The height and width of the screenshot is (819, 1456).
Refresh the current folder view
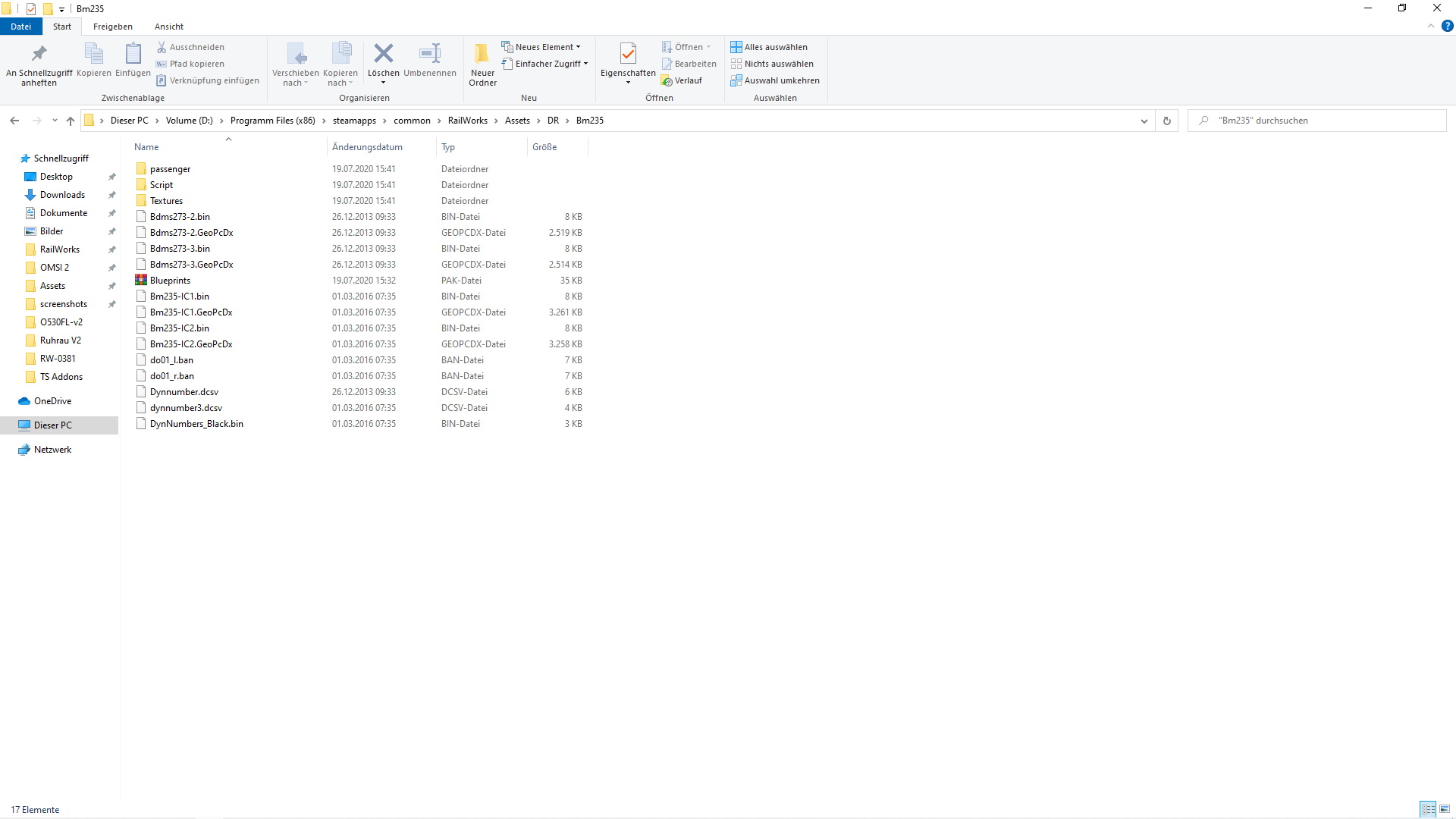(1167, 121)
